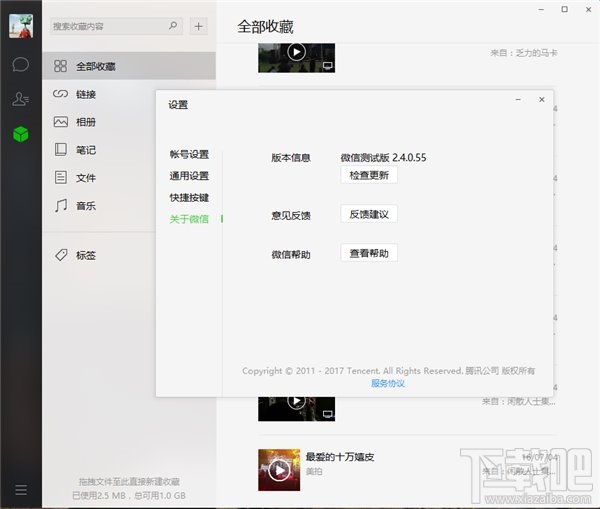The image size is (600, 509).
Task: Click the search magnifier icon
Action: 173,26
